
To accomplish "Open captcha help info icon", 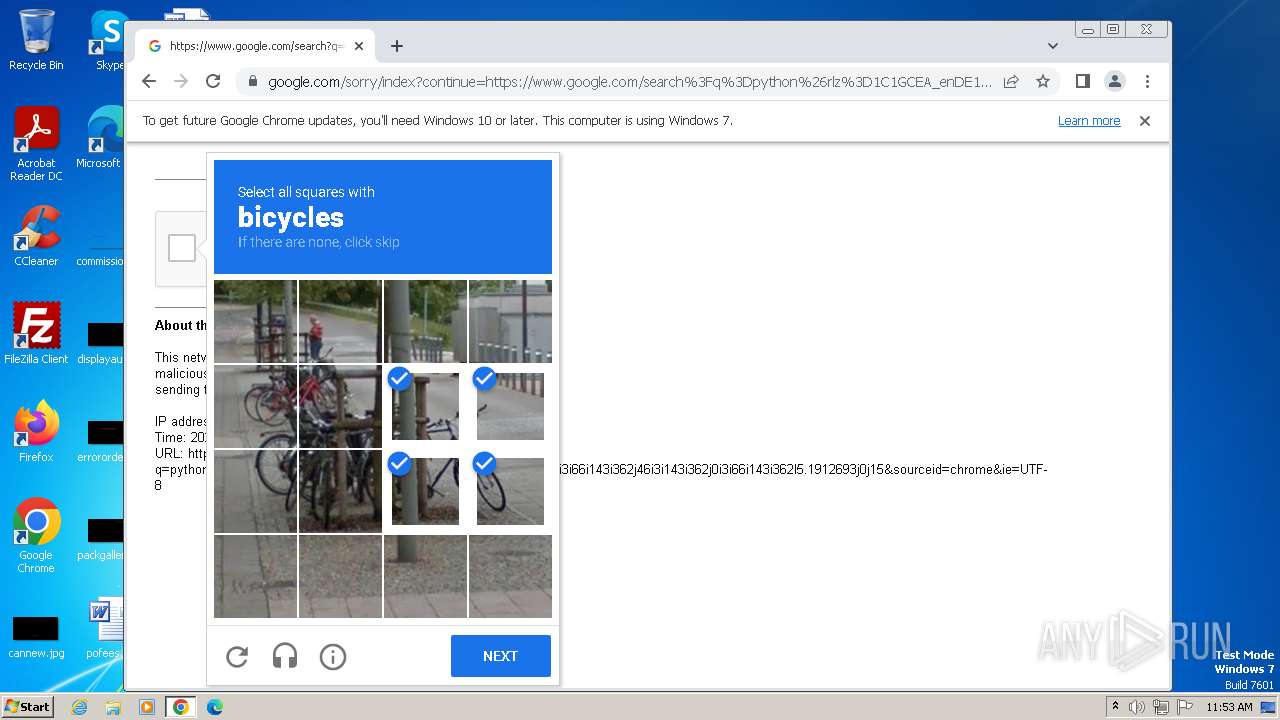I will point(333,657).
